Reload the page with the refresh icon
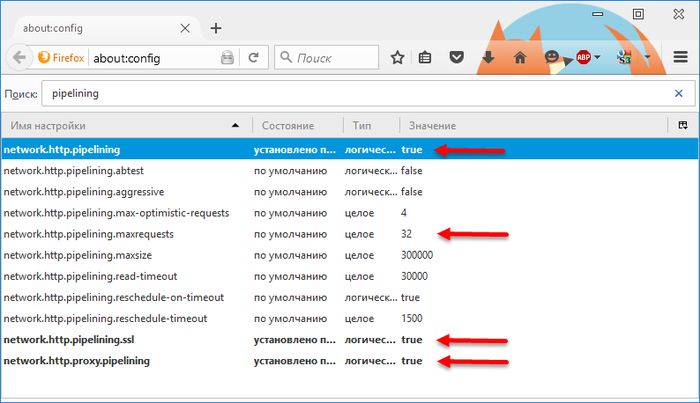Screen dimensions: 700x403 254,58
